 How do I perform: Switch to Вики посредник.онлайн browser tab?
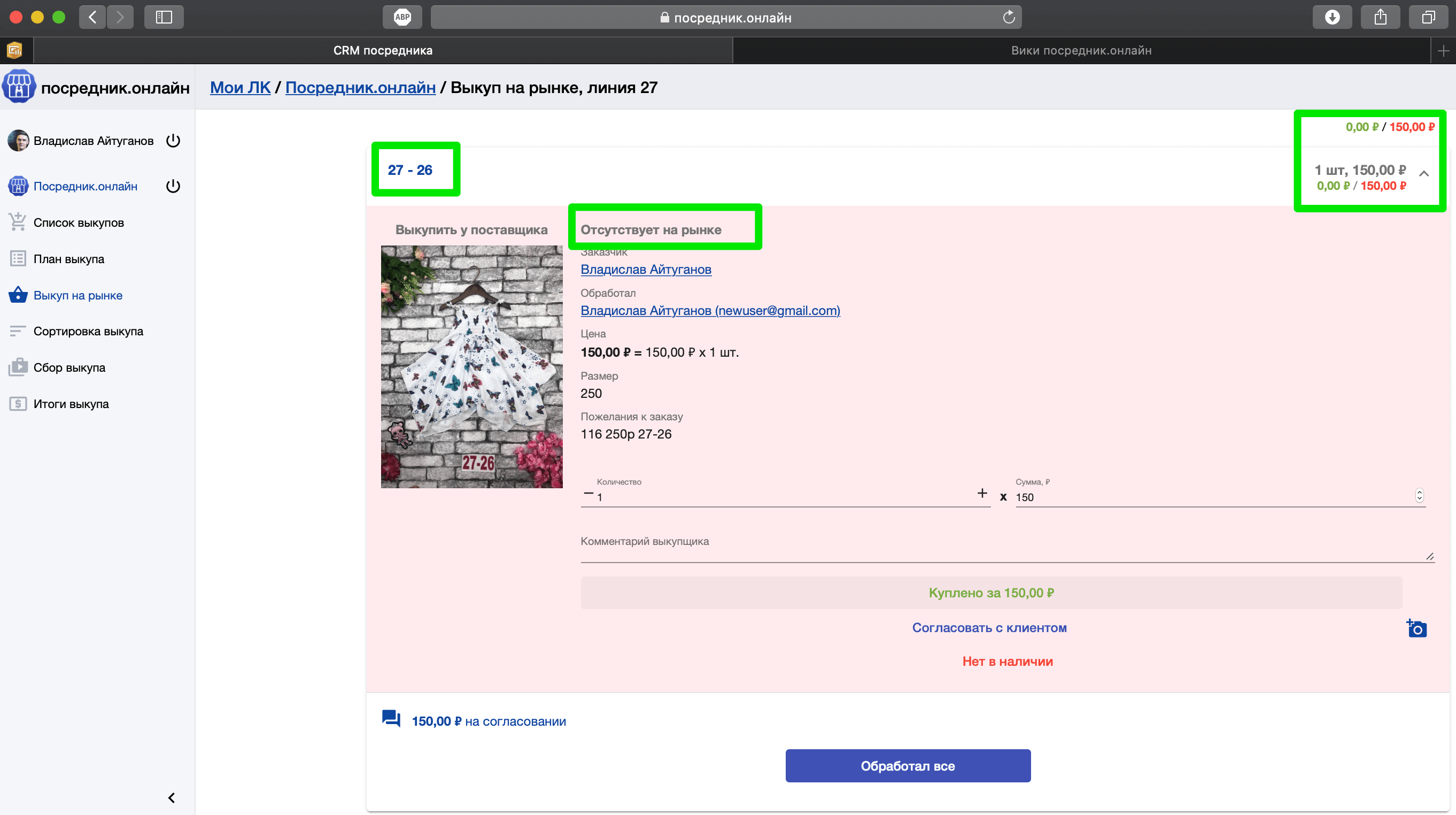(1081, 50)
